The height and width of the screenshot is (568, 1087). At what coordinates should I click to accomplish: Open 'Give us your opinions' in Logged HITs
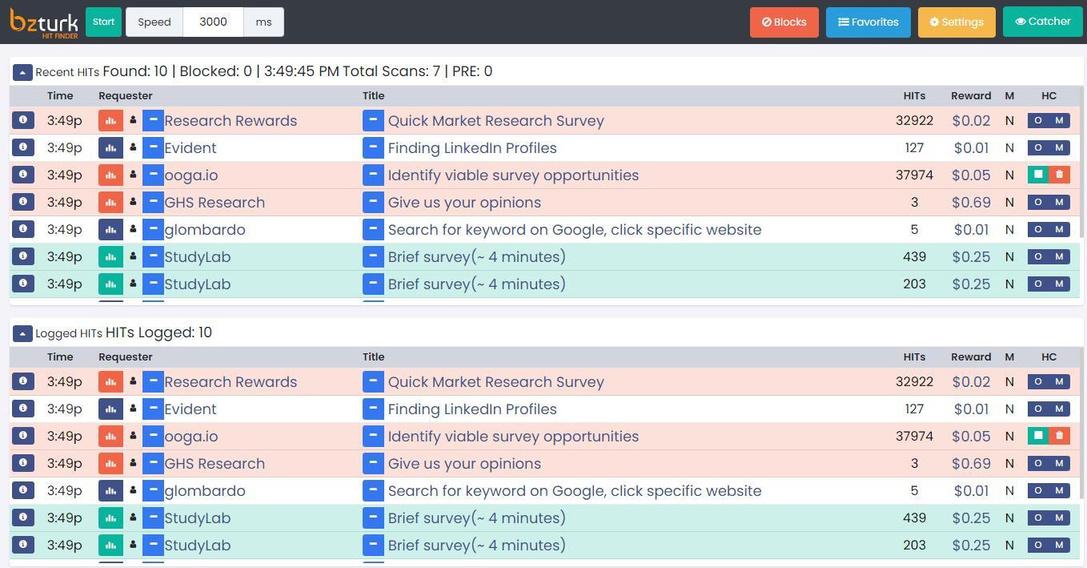(464, 464)
